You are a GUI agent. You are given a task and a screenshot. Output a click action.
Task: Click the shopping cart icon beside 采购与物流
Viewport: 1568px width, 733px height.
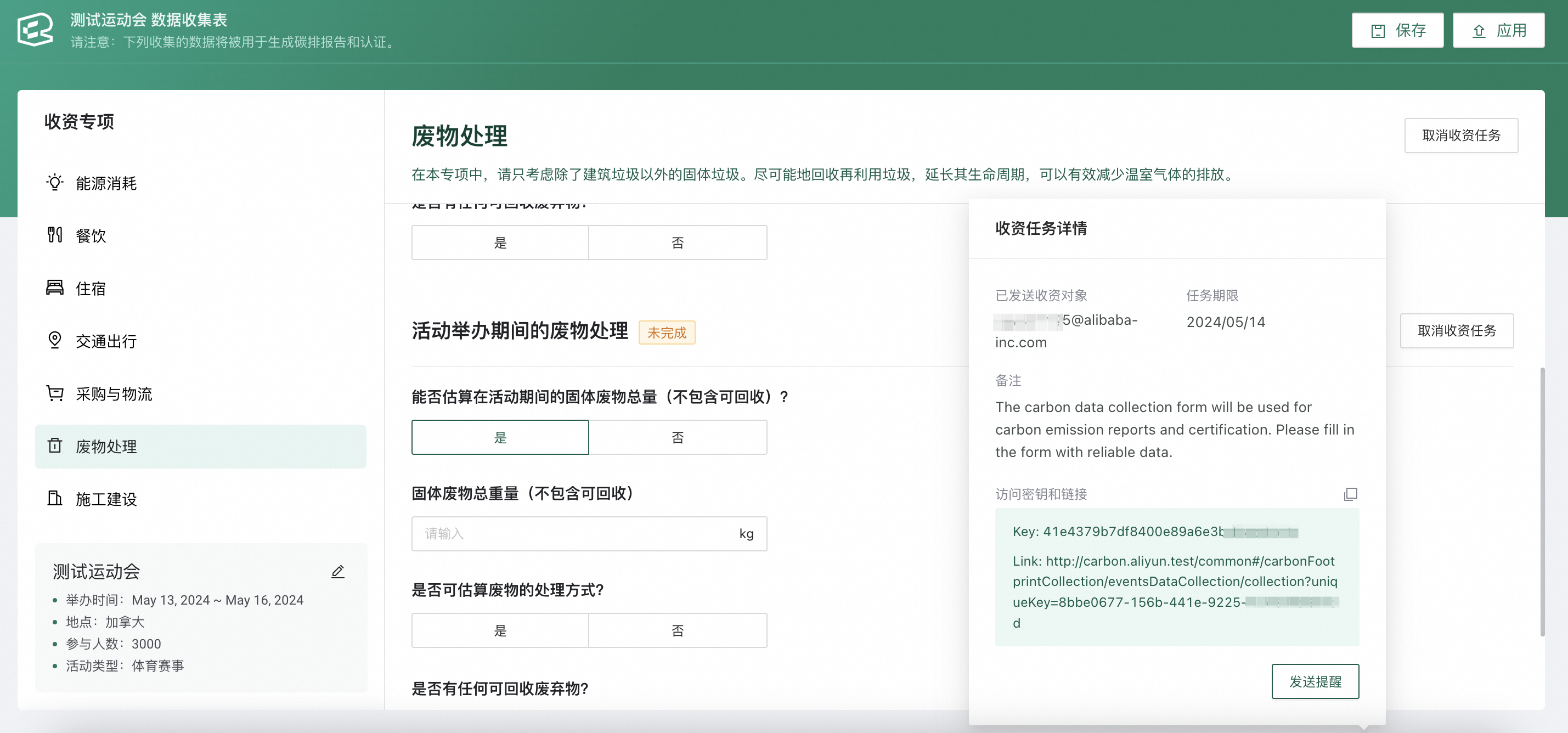click(x=55, y=393)
